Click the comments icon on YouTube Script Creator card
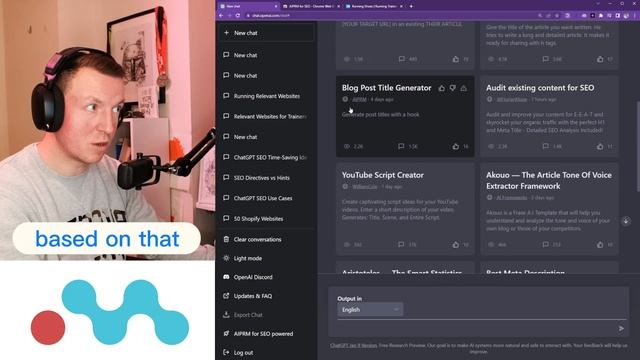The width and height of the screenshot is (640, 360). tap(401, 244)
